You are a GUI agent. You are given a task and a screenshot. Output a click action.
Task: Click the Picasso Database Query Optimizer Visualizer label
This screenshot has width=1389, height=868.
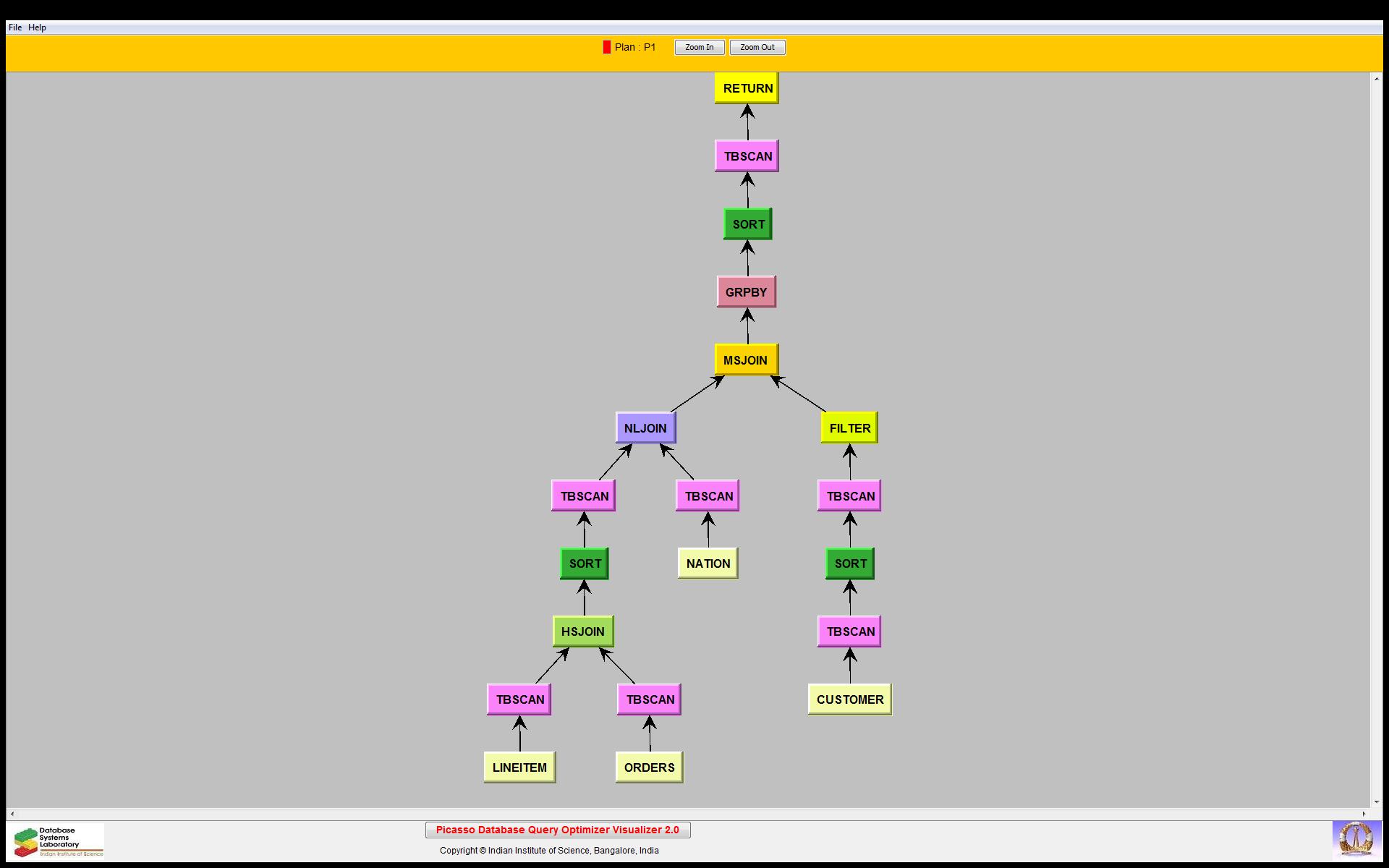[x=557, y=830]
